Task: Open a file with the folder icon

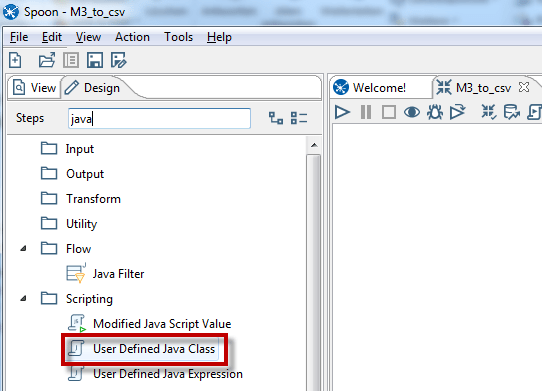Action: tap(47, 60)
